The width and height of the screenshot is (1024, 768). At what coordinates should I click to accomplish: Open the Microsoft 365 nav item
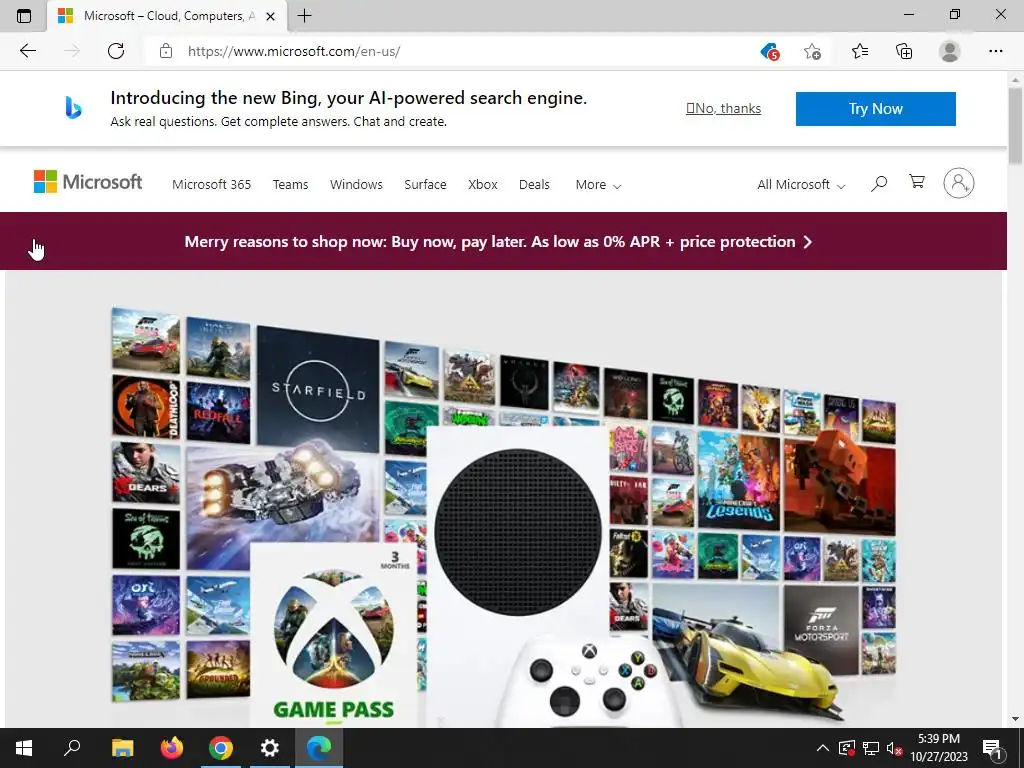[212, 185]
